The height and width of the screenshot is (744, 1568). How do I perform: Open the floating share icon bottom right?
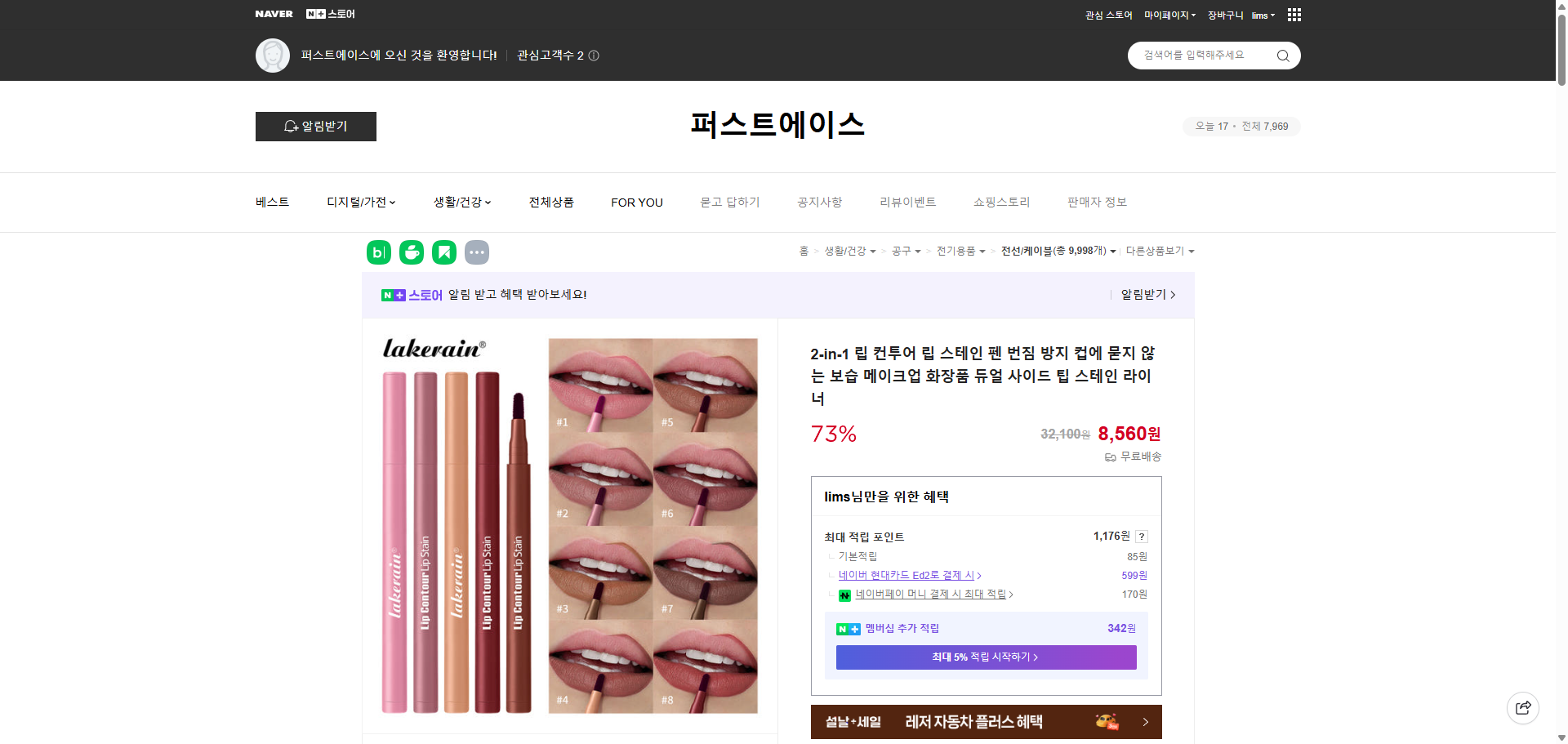[x=1522, y=707]
